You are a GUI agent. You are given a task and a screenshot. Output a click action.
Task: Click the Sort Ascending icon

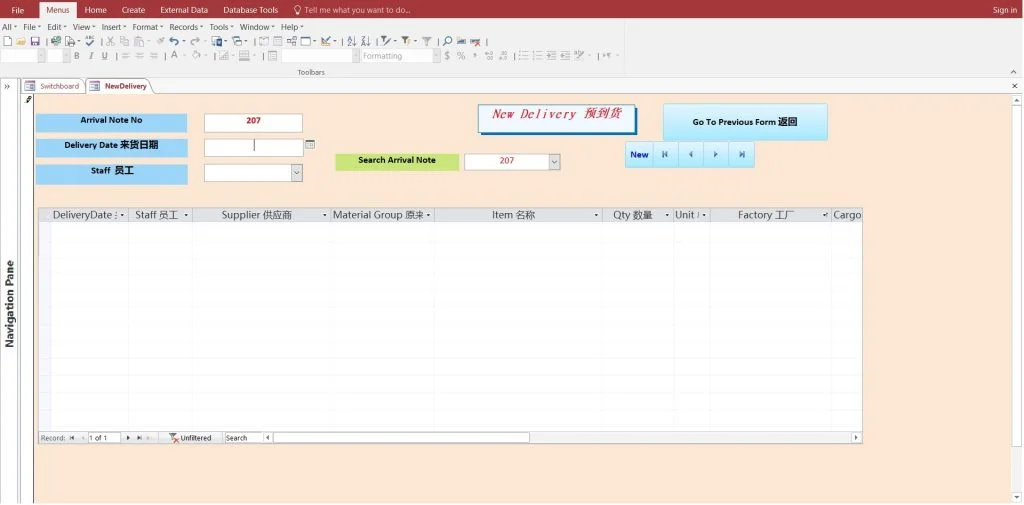[351, 41]
